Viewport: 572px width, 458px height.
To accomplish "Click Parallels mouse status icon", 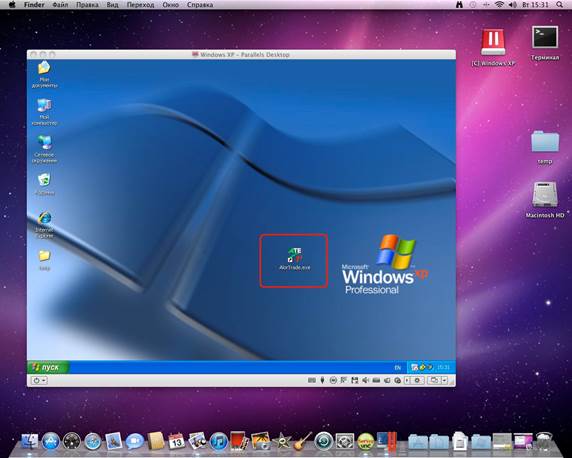I will [x=322, y=380].
